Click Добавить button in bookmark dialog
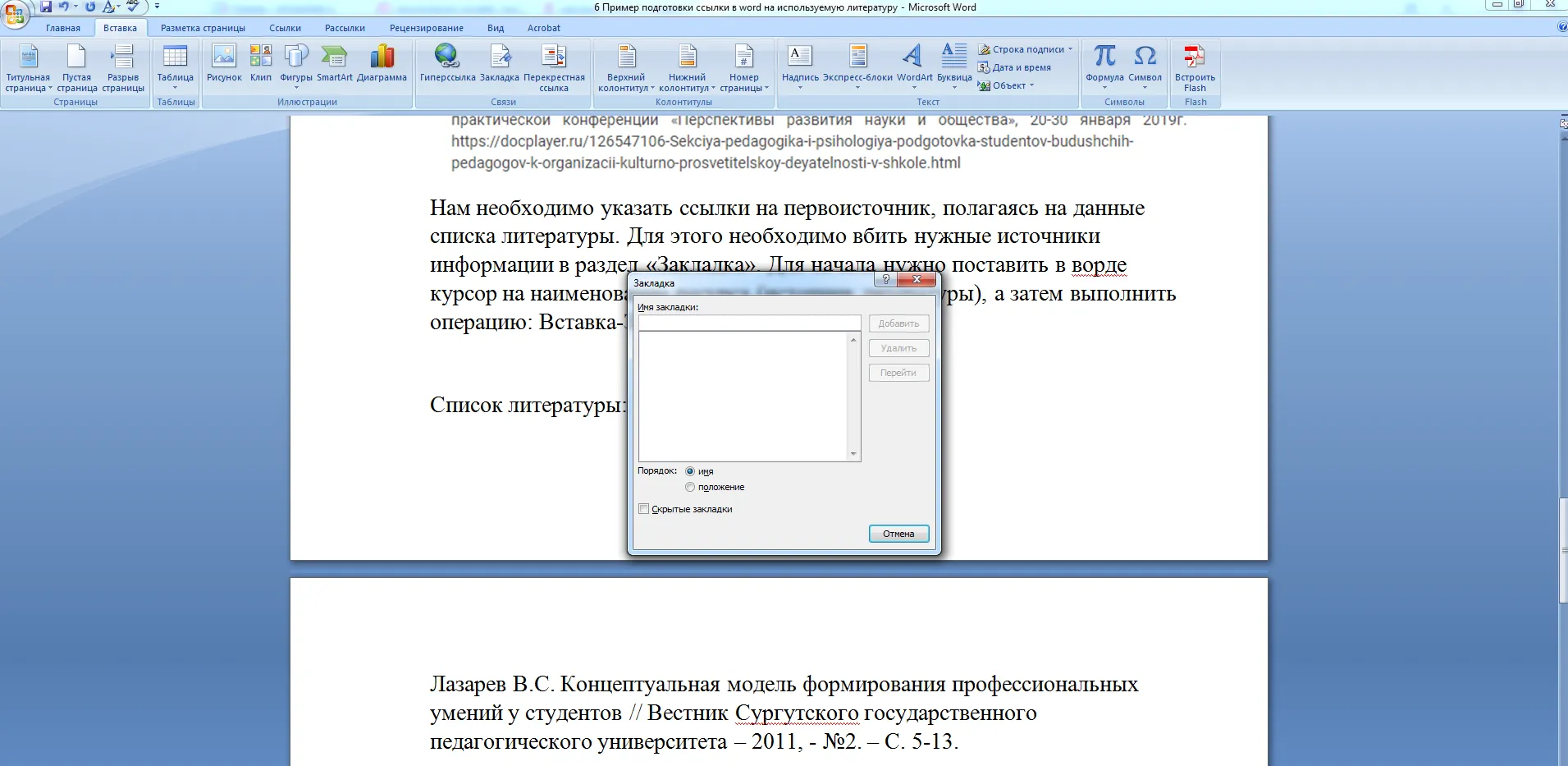 [x=898, y=323]
